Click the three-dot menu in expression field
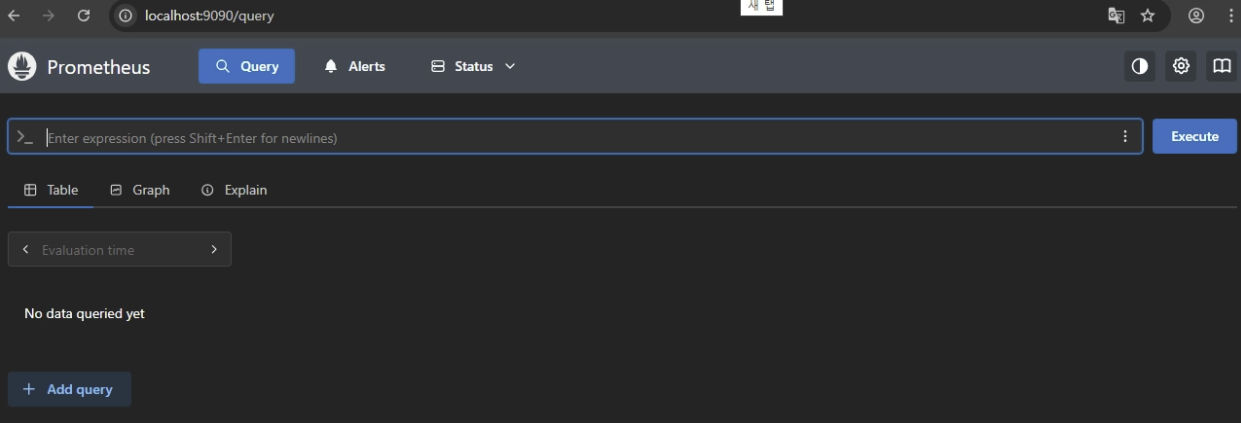Image resolution: width=1241 pixels, height=423 pixels. [1125, 137]
